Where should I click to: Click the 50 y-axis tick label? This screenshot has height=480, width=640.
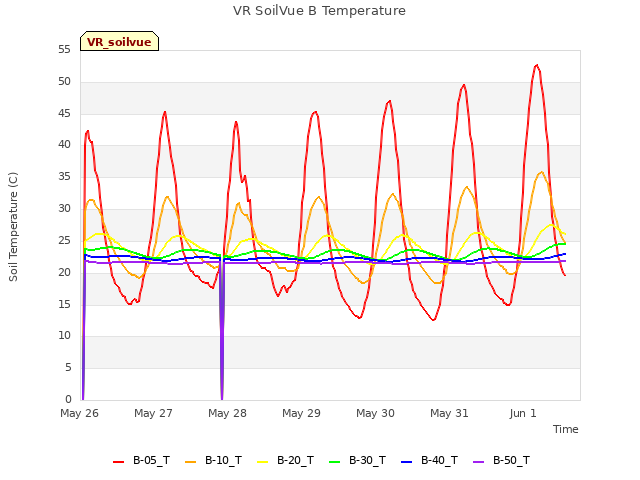pyautogui.click(x=64, y=82)
